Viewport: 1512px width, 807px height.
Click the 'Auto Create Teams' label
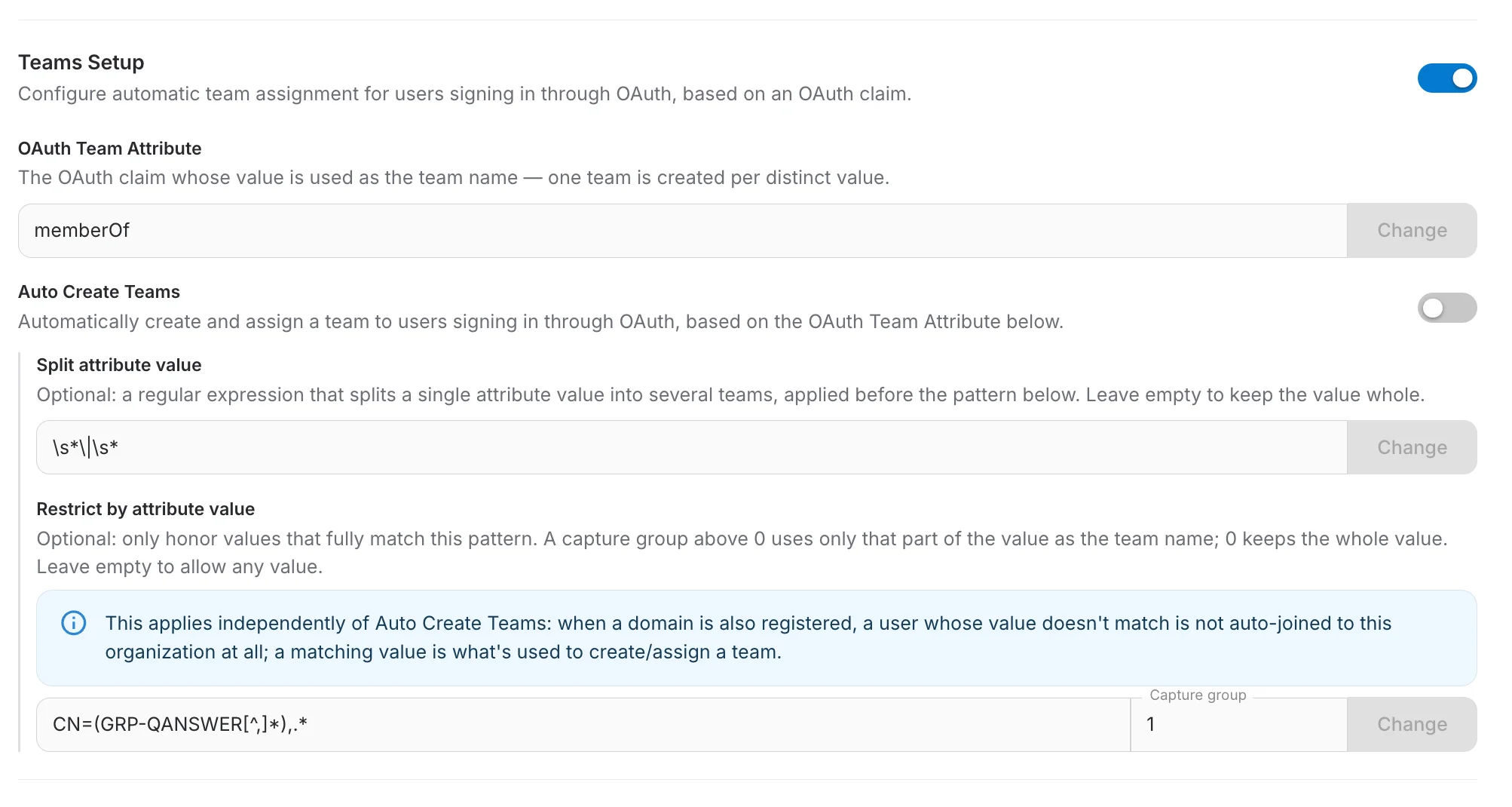(x=99, y=292)
